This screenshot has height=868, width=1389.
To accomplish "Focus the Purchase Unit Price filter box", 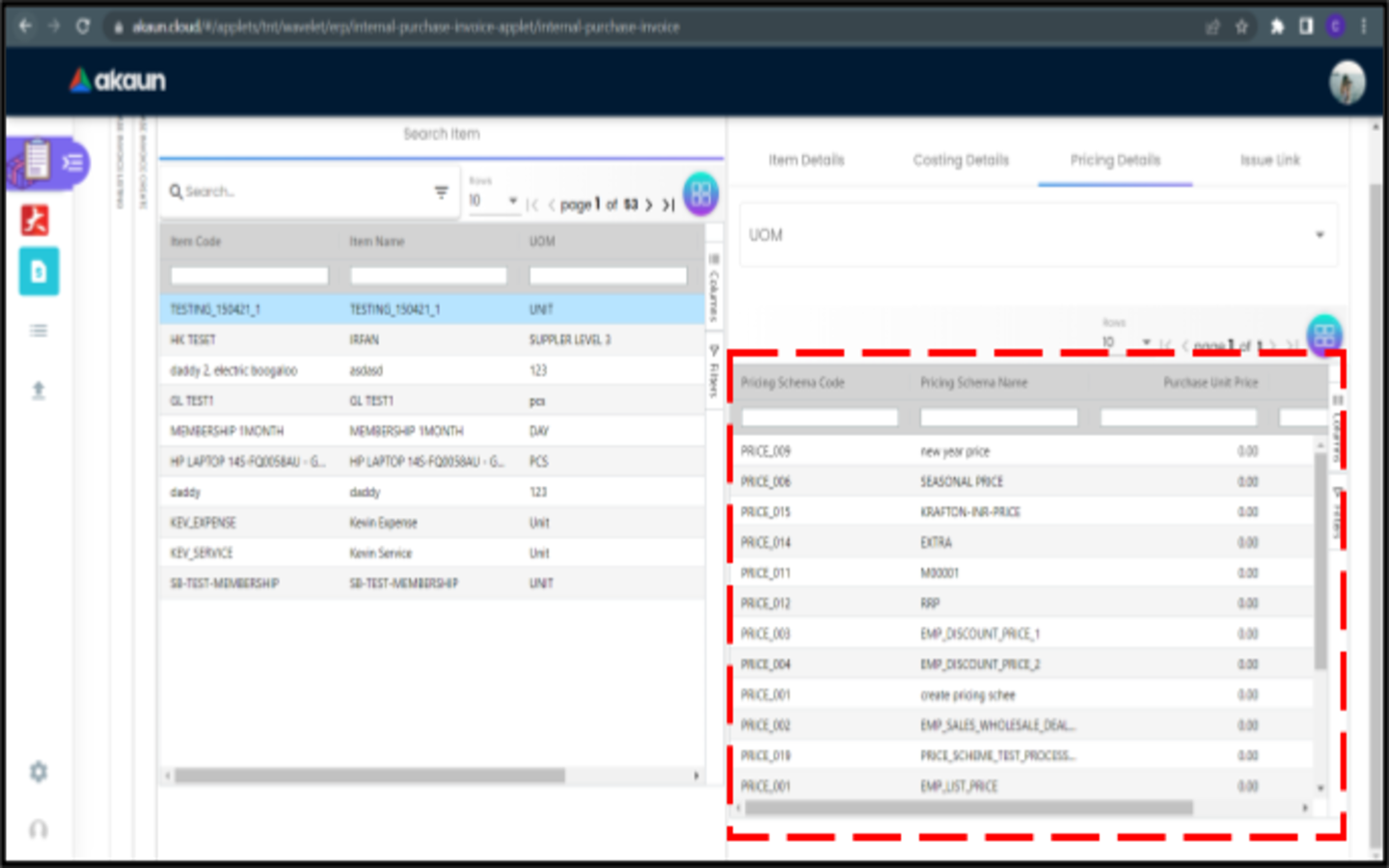I will click(x=1179, y=418).
